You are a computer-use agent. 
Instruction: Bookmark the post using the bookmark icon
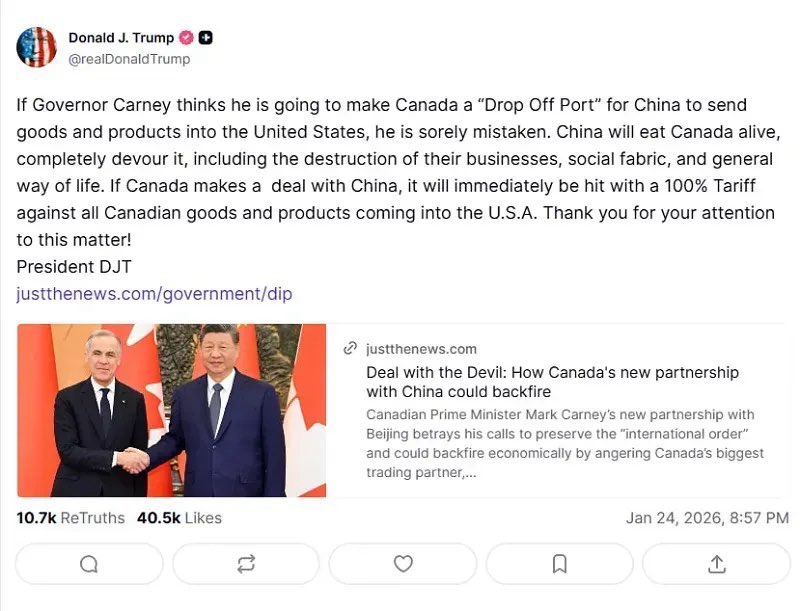(x=559, y=564)
